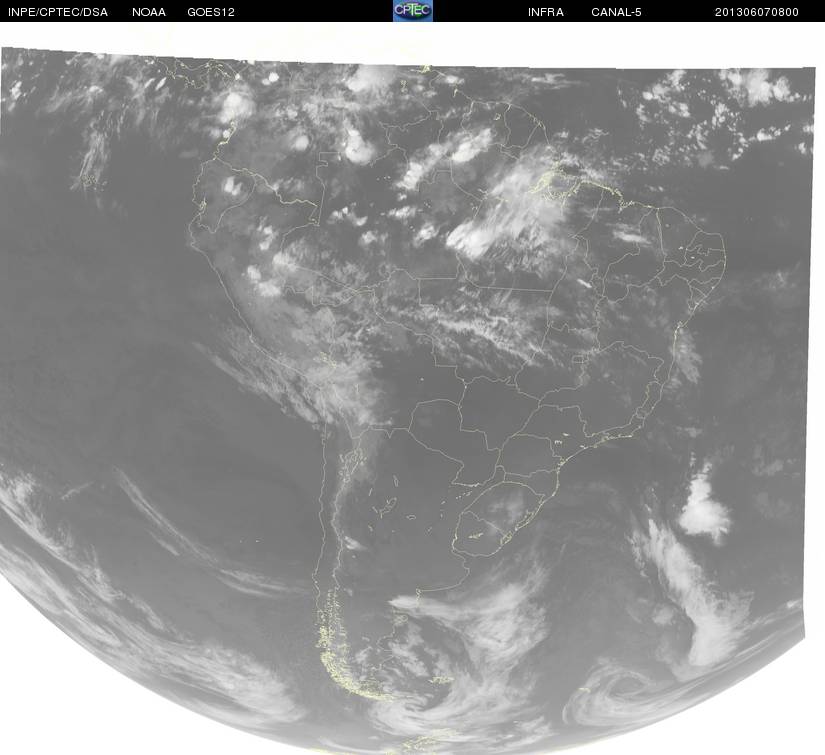Image resolution: width=825 pixels, height=755 pixels.
Task: Click the GOES12 satellite label
Action: [211, 12]
